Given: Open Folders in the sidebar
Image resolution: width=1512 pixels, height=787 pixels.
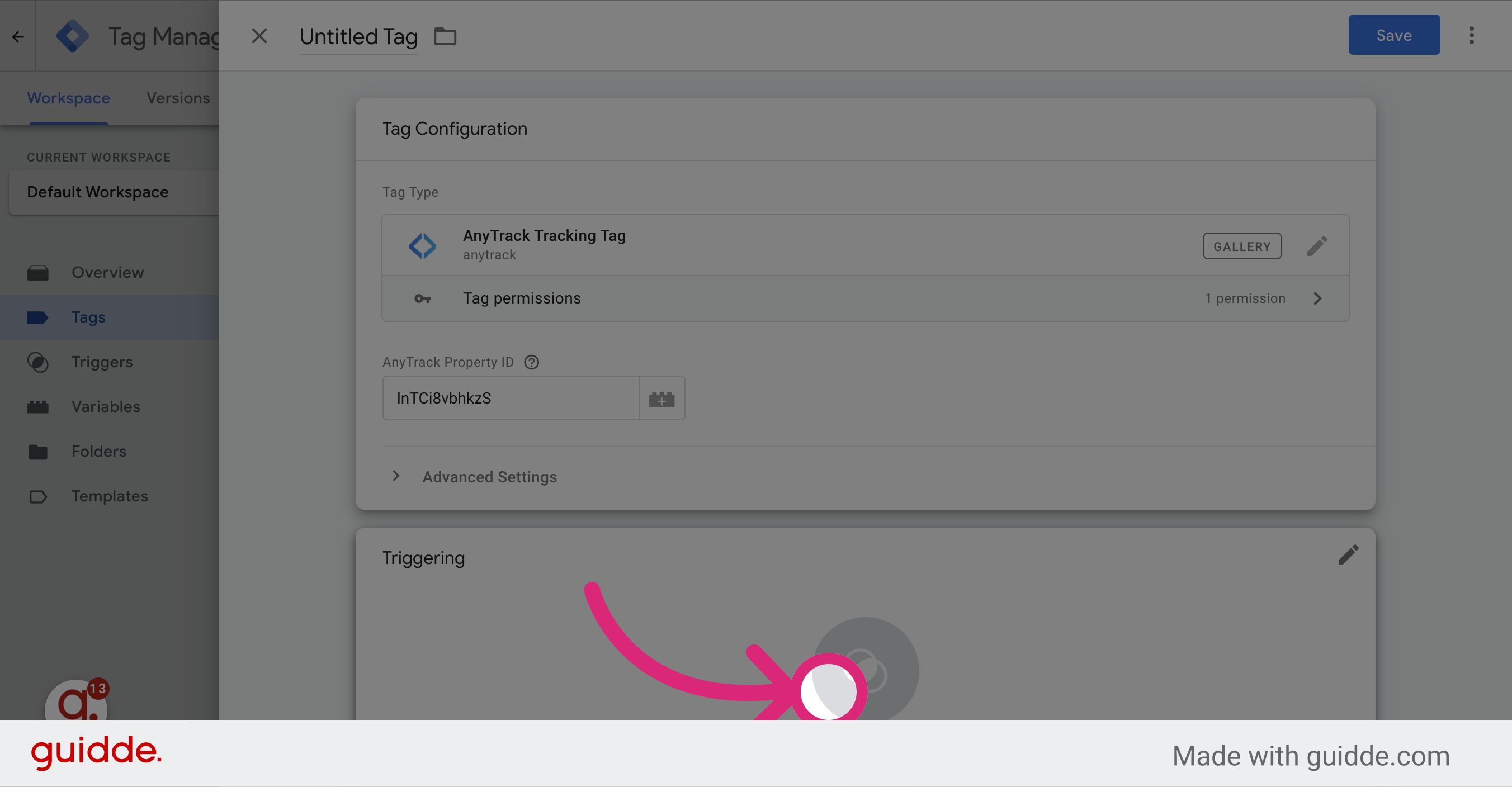Looking at the screenshot, I should 110,451.
